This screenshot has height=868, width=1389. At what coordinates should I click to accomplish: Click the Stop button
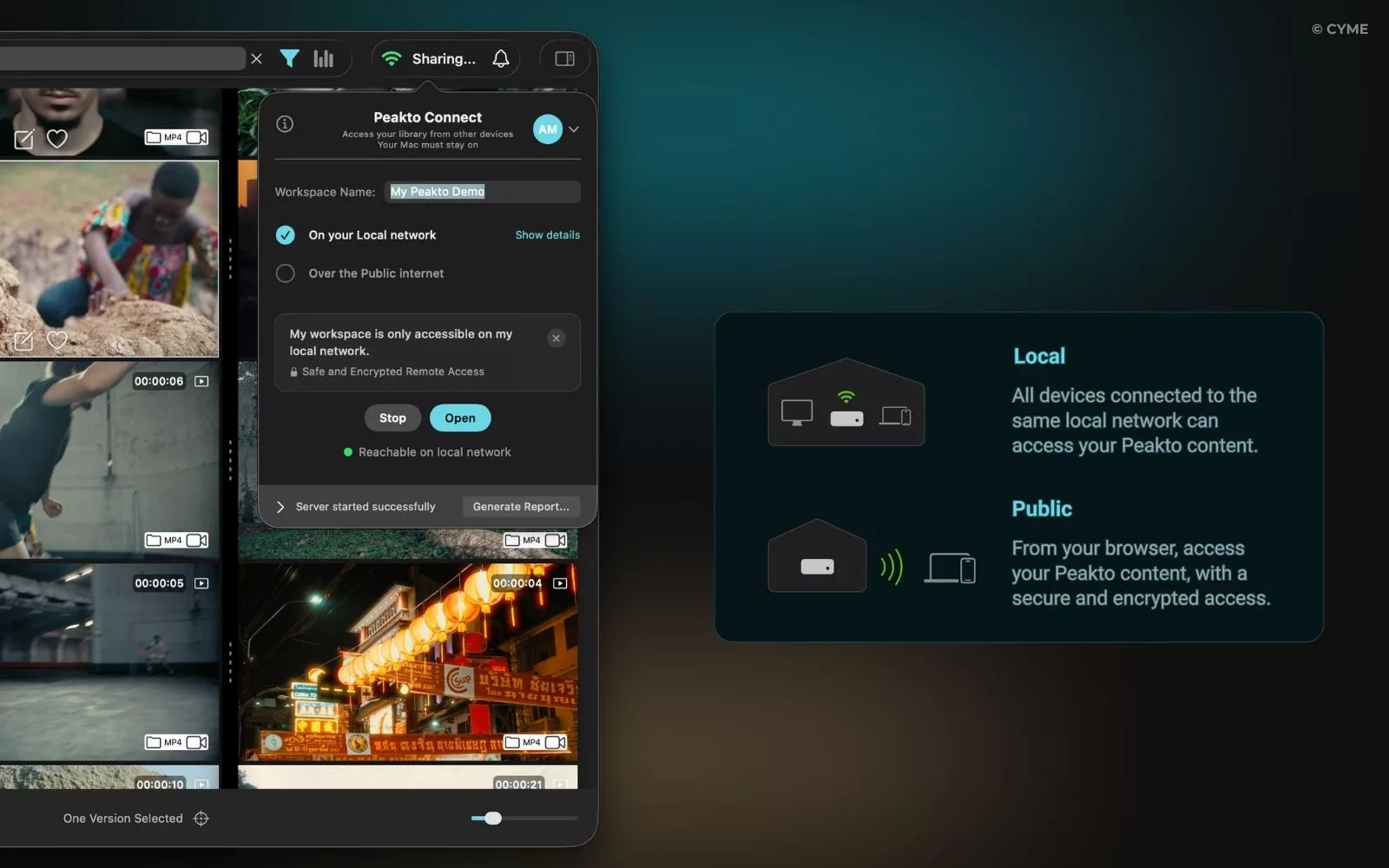coord(392,418)
